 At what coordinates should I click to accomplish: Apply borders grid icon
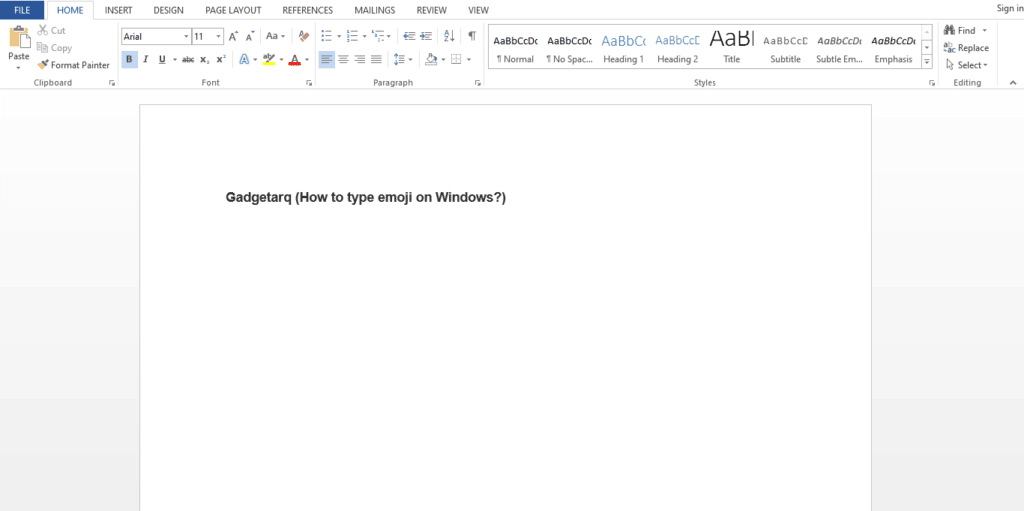(x=456, y=59)
